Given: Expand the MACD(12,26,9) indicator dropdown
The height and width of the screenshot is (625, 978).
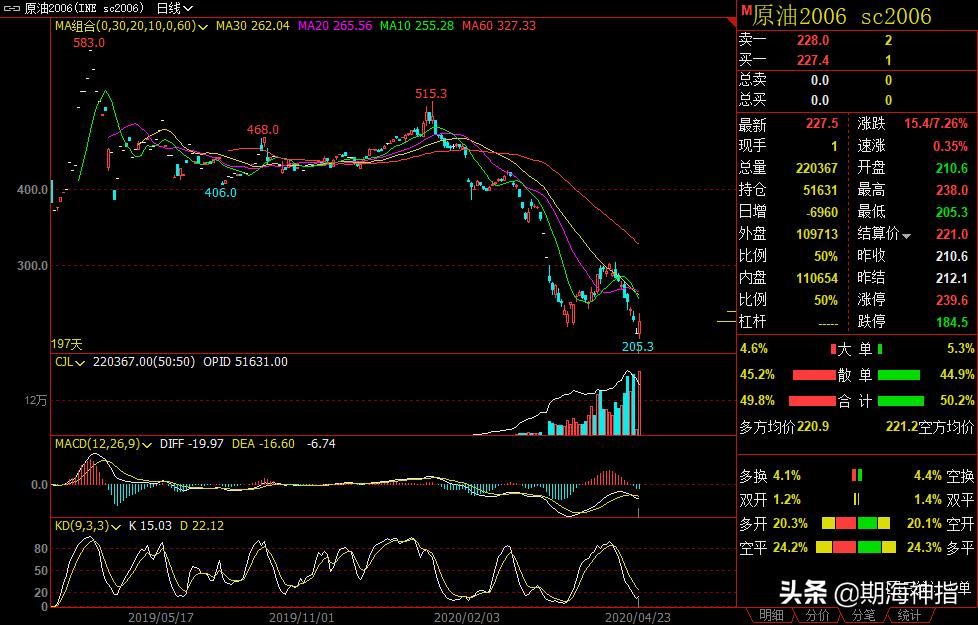Looking at the screenshot, I should pos(147,445).
